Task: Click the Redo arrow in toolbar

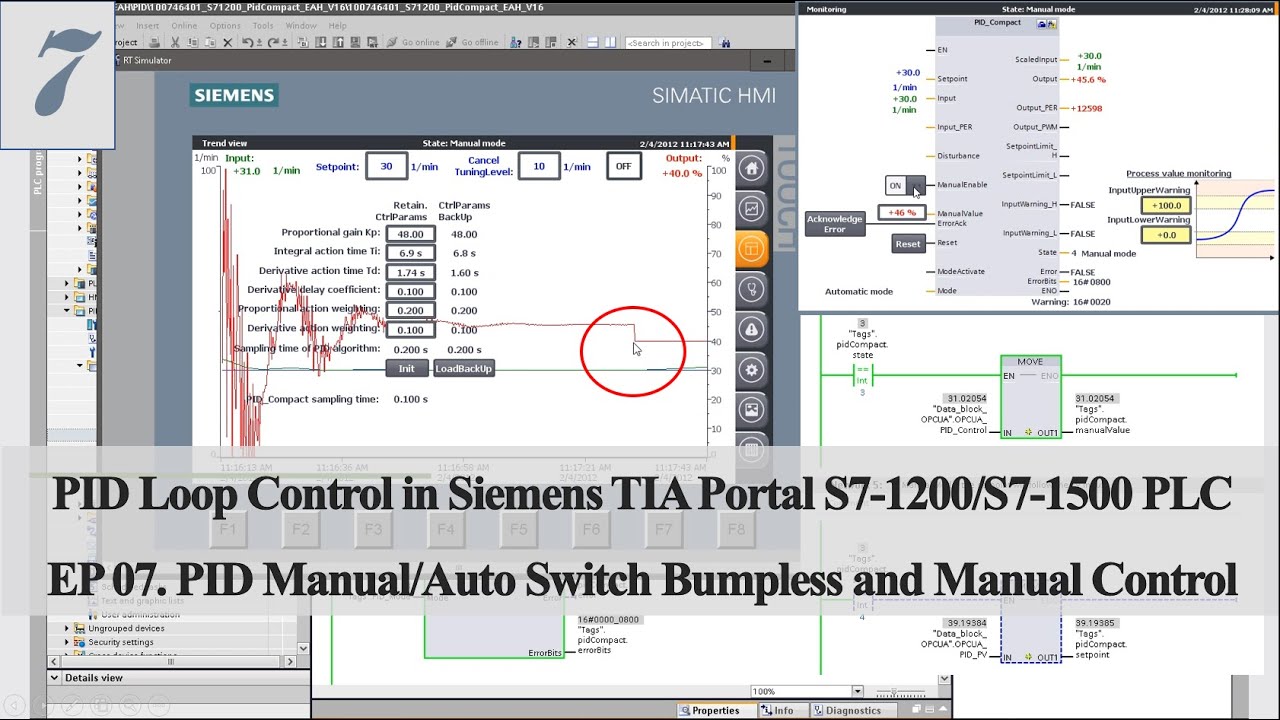Action: pyautogui.click(x=272, y=42)
